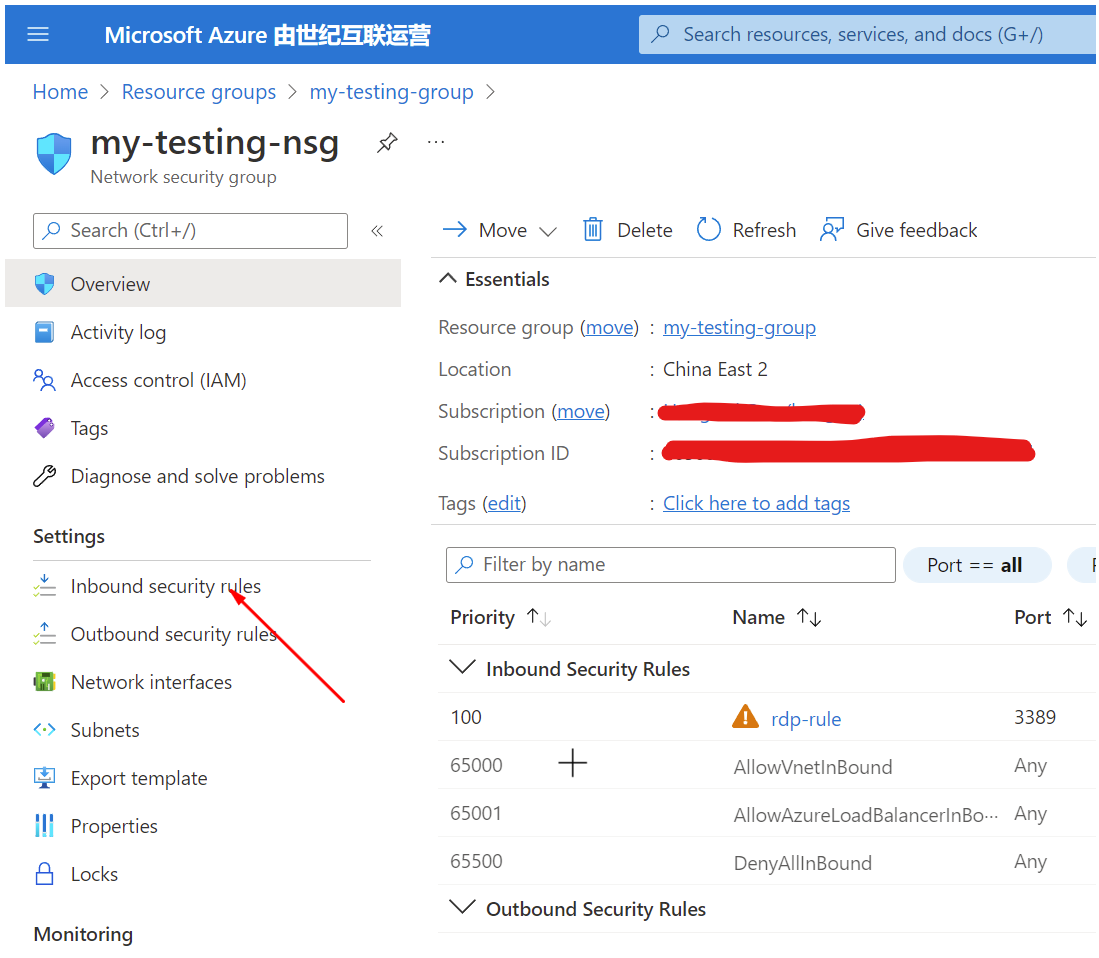Sort the table by Port
The image size is (1099, 958).
(x=1051, y=617)
